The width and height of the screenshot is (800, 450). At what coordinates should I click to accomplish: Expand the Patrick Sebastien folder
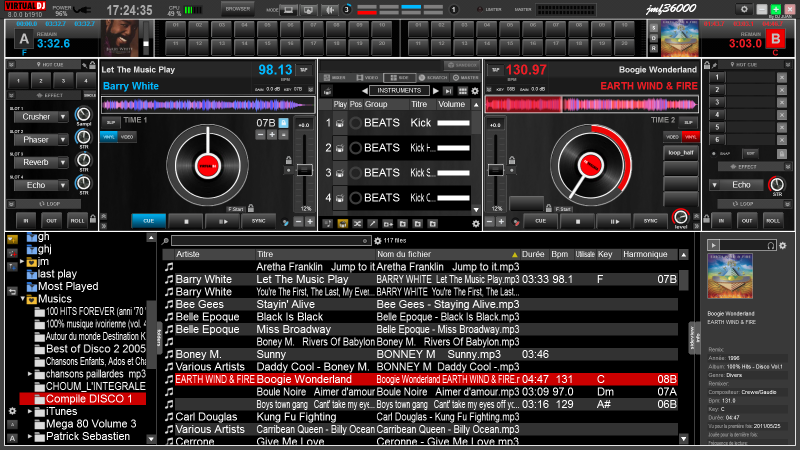(x=30, y=436)
